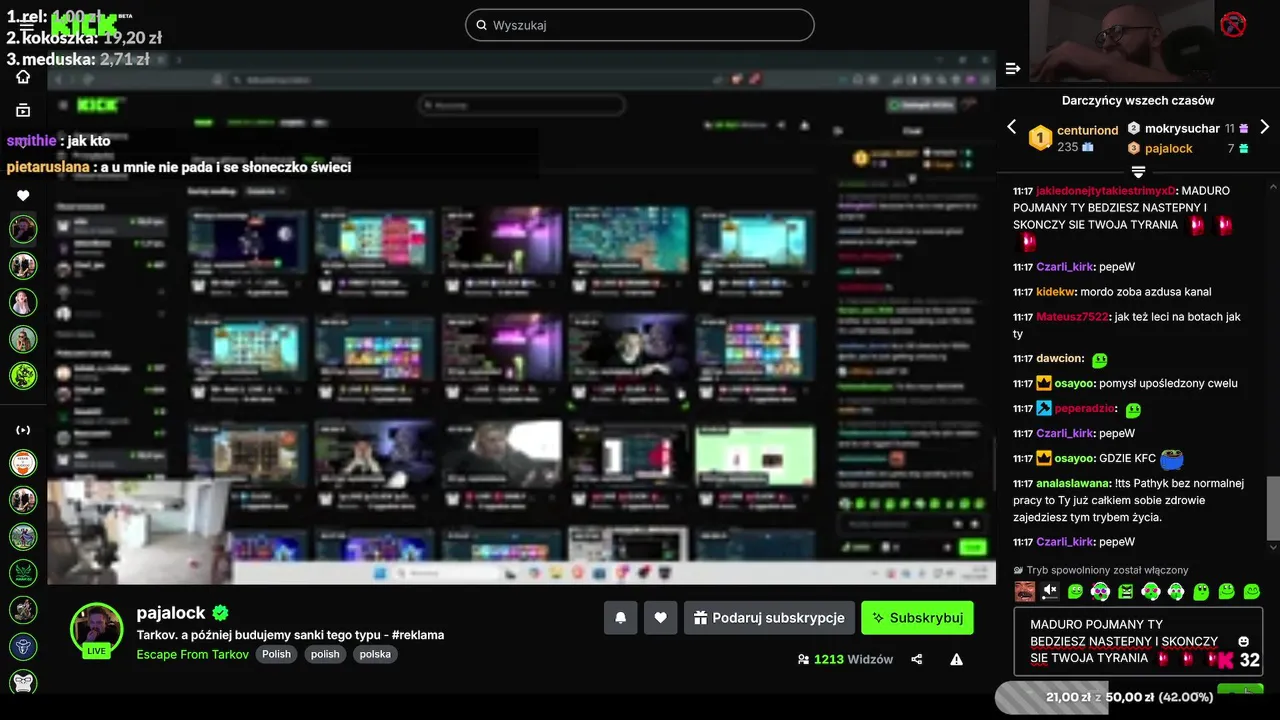The width and height of the screenshot is (1280, 720).
Task: Collapse the Darczyńcy wszech czasów leaderboard
Action: point(1138,172)
